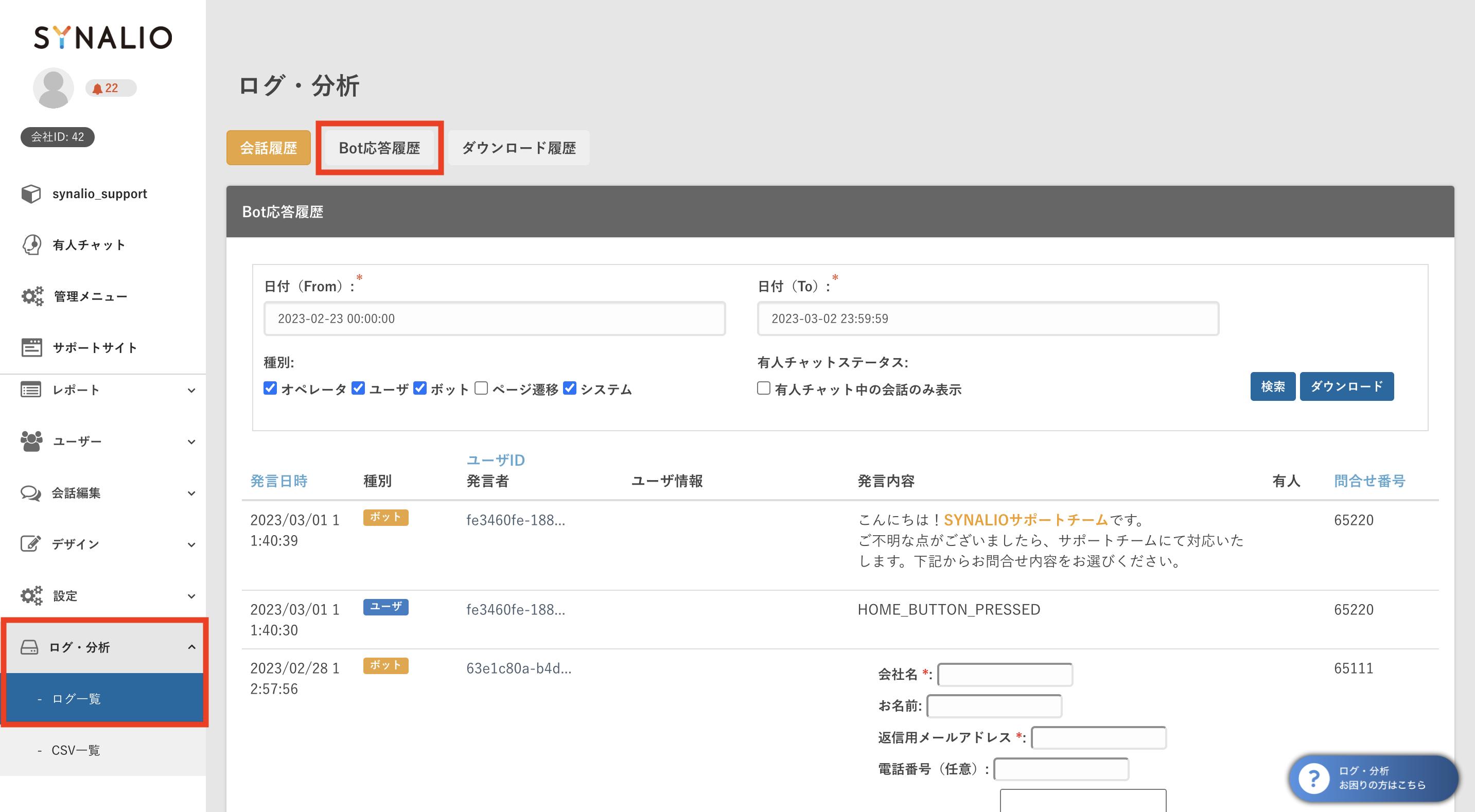1475x812 pixels.
Task: Open the user avatar profile
Action: click(53, 87)
